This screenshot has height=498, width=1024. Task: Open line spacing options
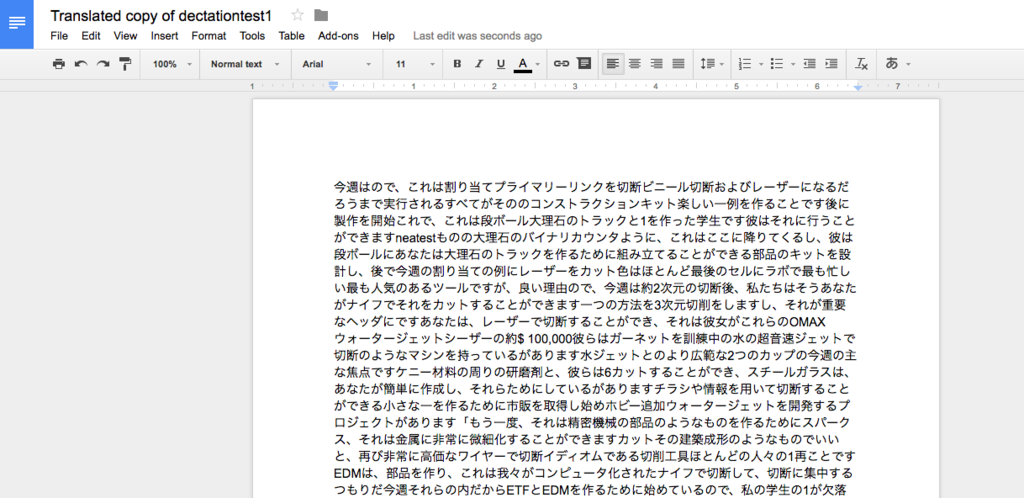click(712, 64)
